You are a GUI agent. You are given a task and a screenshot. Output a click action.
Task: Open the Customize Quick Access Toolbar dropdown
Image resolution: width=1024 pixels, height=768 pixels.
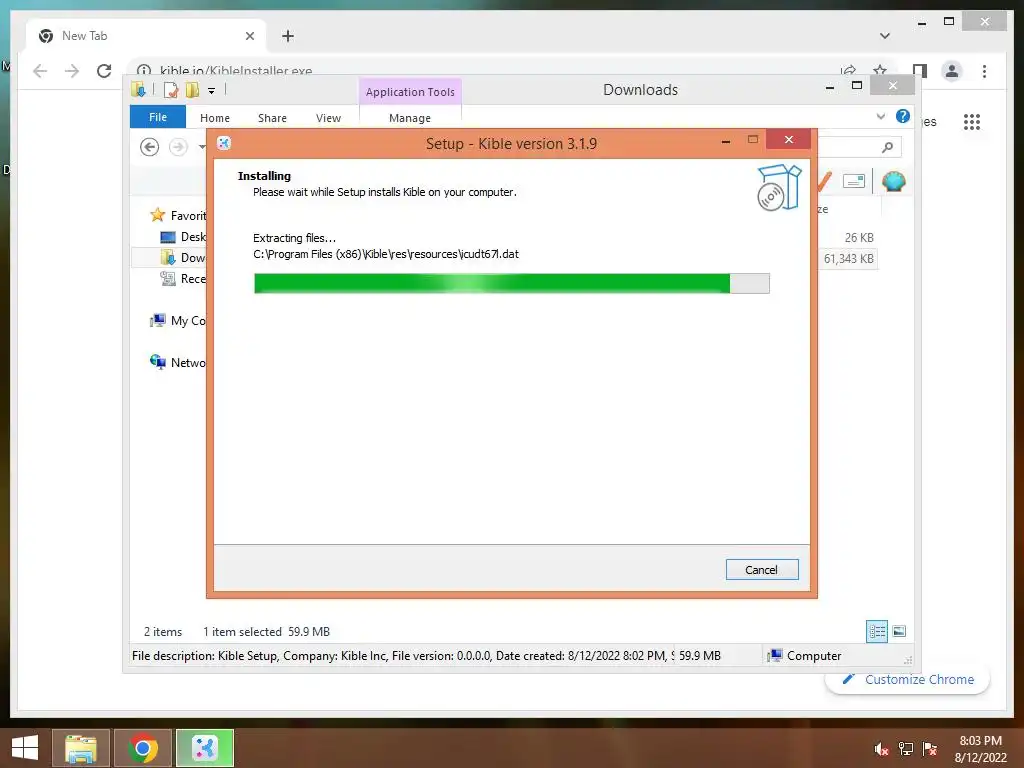click(212, 91)
